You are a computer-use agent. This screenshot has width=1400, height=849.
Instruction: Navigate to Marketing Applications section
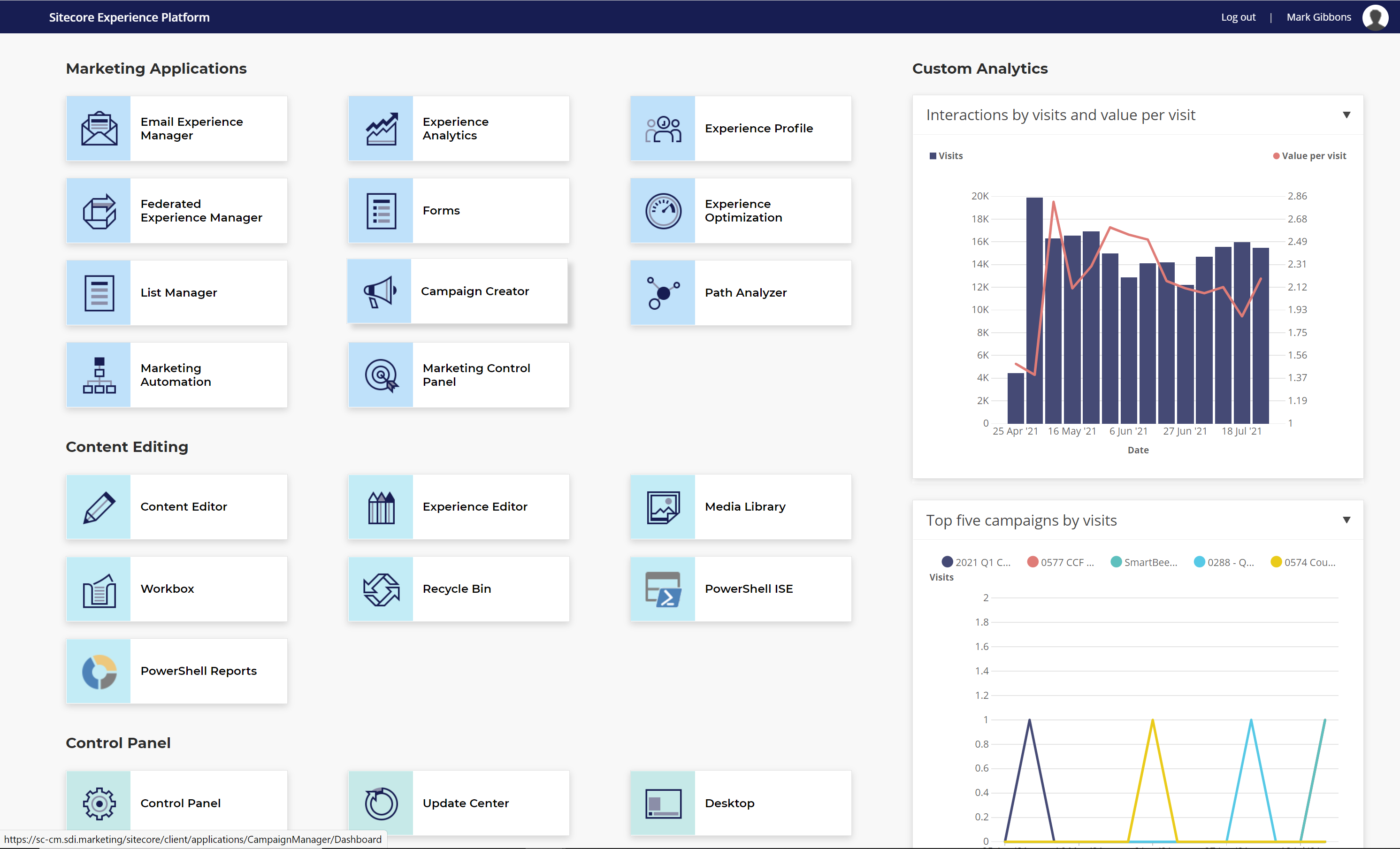[x=156, y=68]
